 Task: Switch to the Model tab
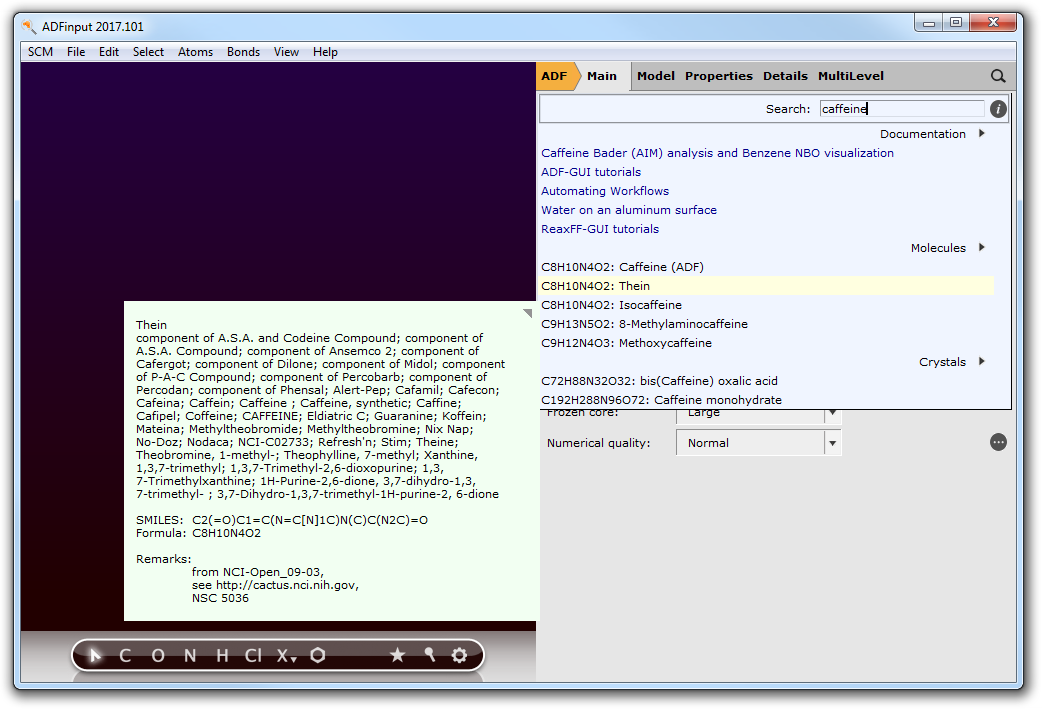(x=656, y=76)
